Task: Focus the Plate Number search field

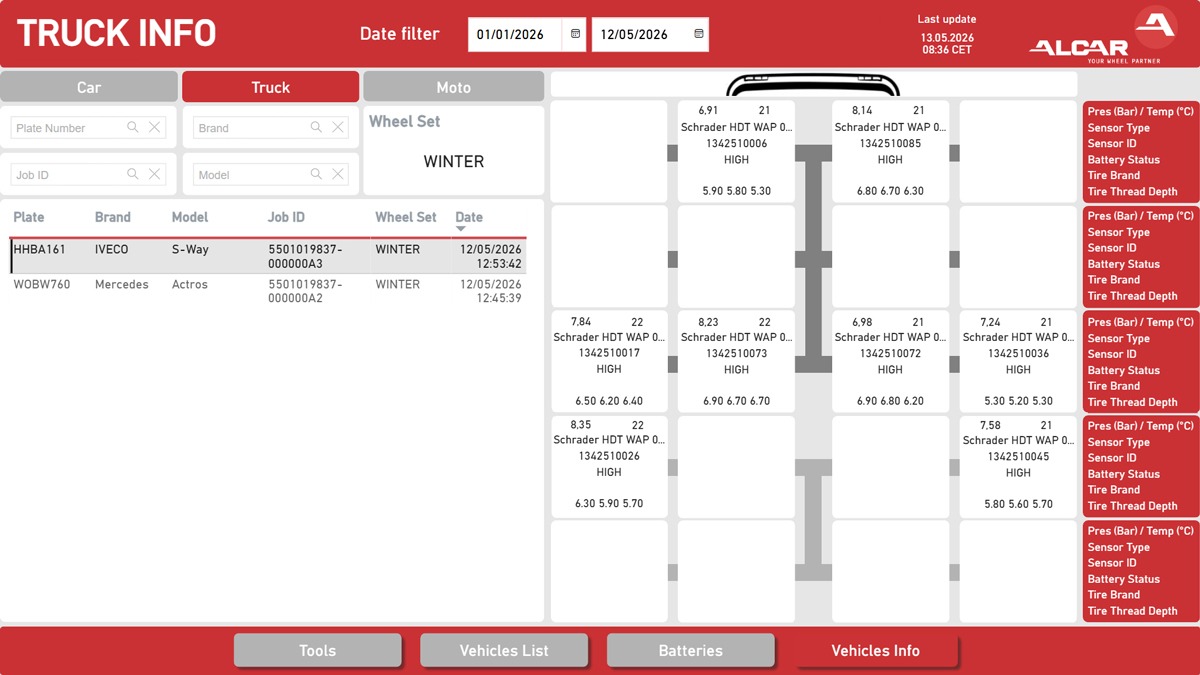Action: click(87, 127)
